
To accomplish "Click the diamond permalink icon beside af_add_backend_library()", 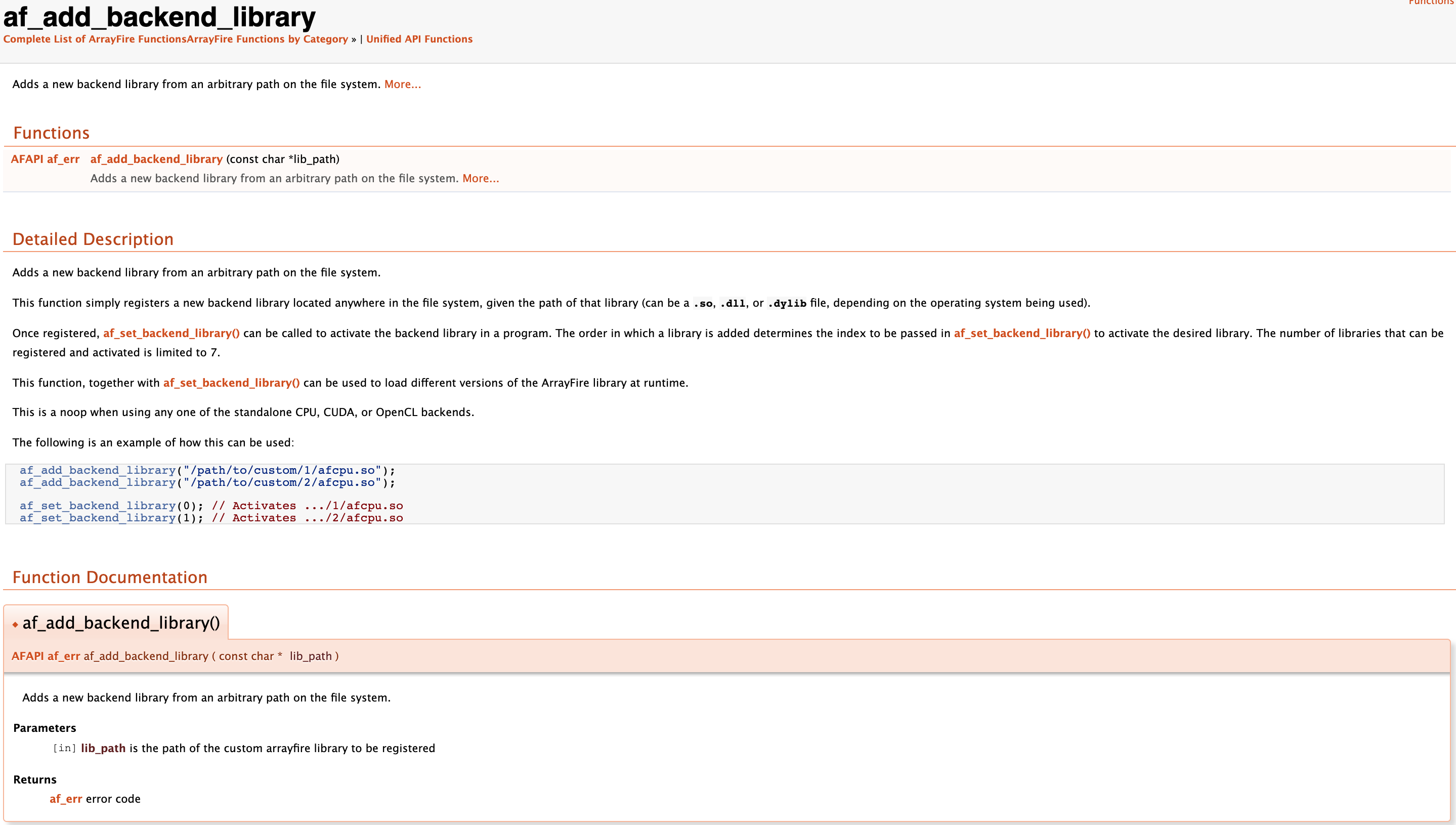I will pyautogui.click(x=15, y=625).
